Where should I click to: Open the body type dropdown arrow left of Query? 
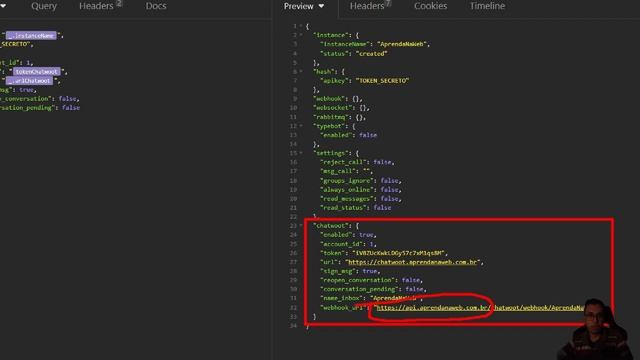point(3,6)
